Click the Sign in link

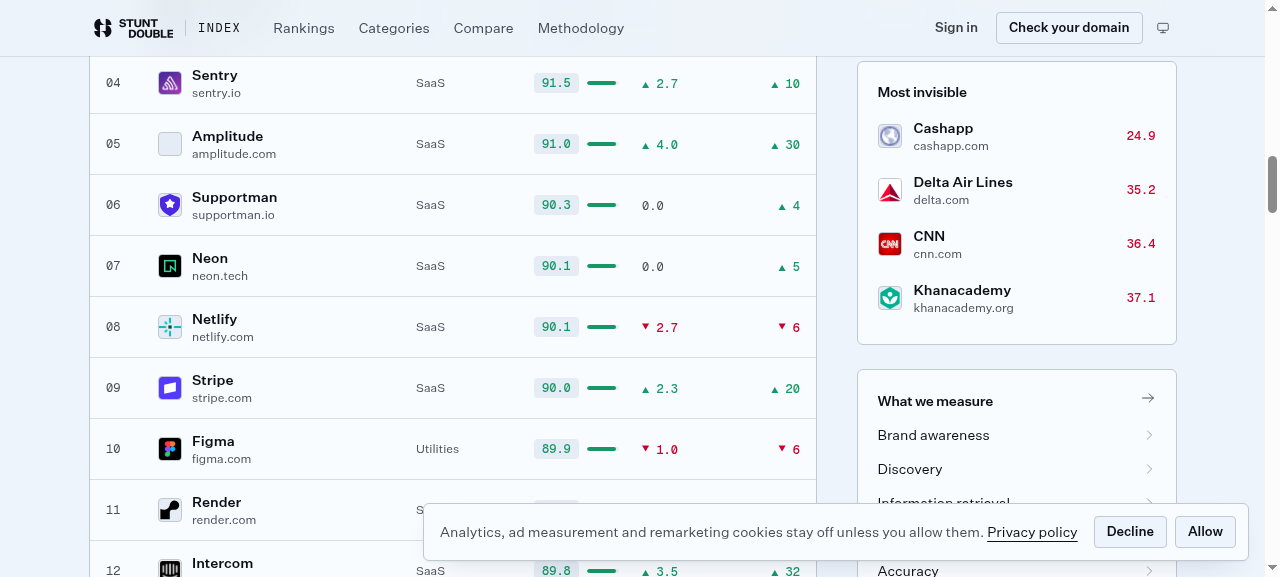click(956, 27)
